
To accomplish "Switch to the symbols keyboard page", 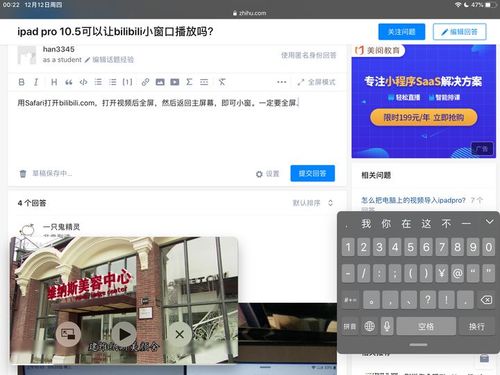I will (x=350, y=300).
